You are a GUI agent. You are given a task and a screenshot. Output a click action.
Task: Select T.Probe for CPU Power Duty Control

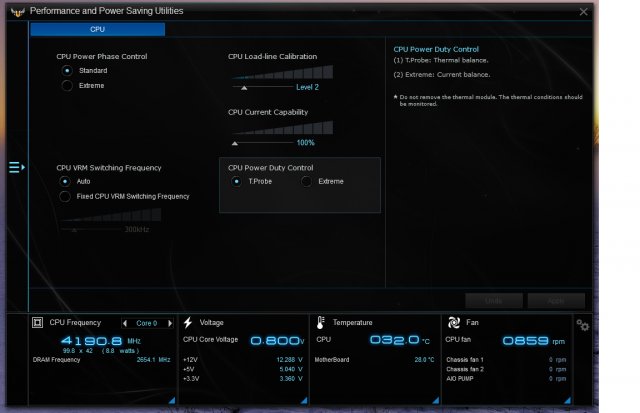237,181
